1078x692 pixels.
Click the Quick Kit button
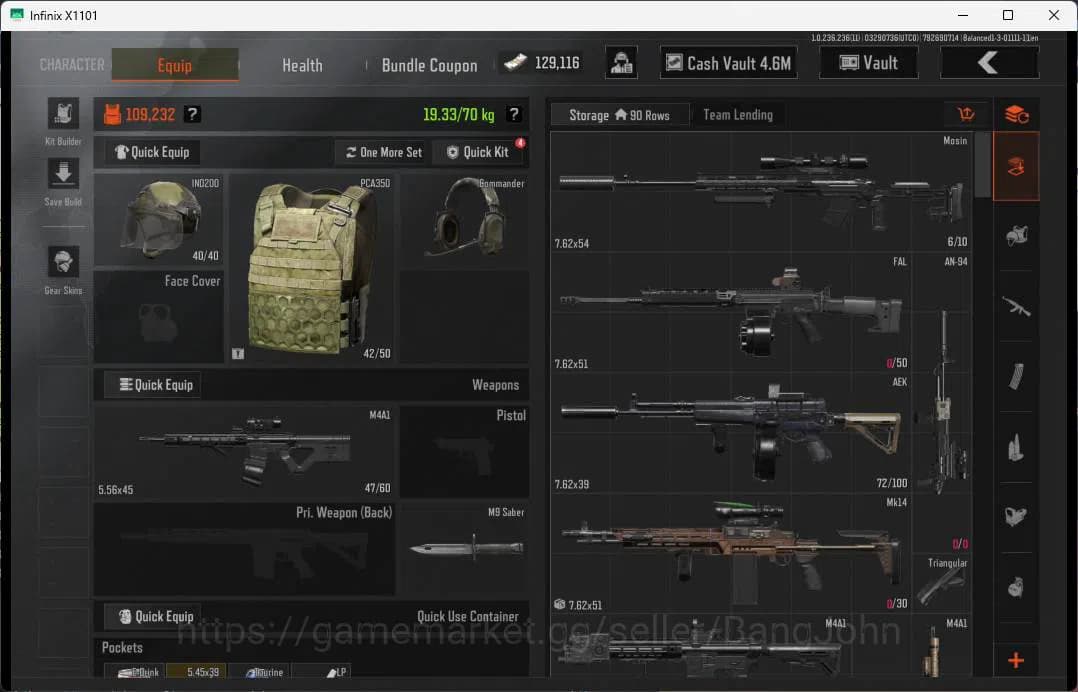pos(478,152)
